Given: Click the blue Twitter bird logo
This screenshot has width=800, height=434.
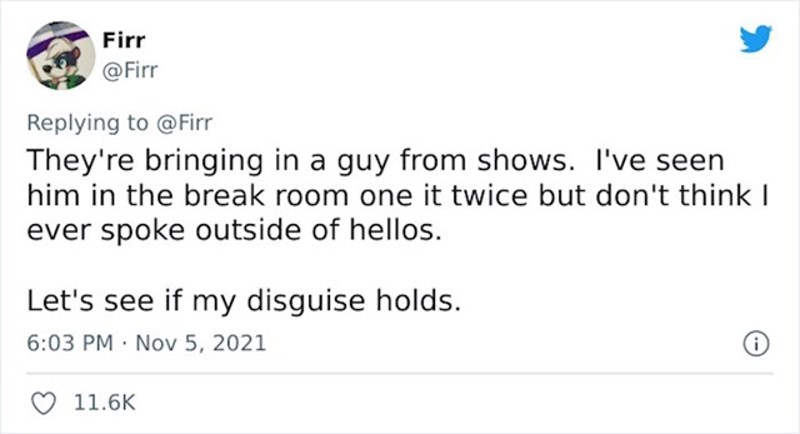Looking at the screenshot, I should point(755,37).
